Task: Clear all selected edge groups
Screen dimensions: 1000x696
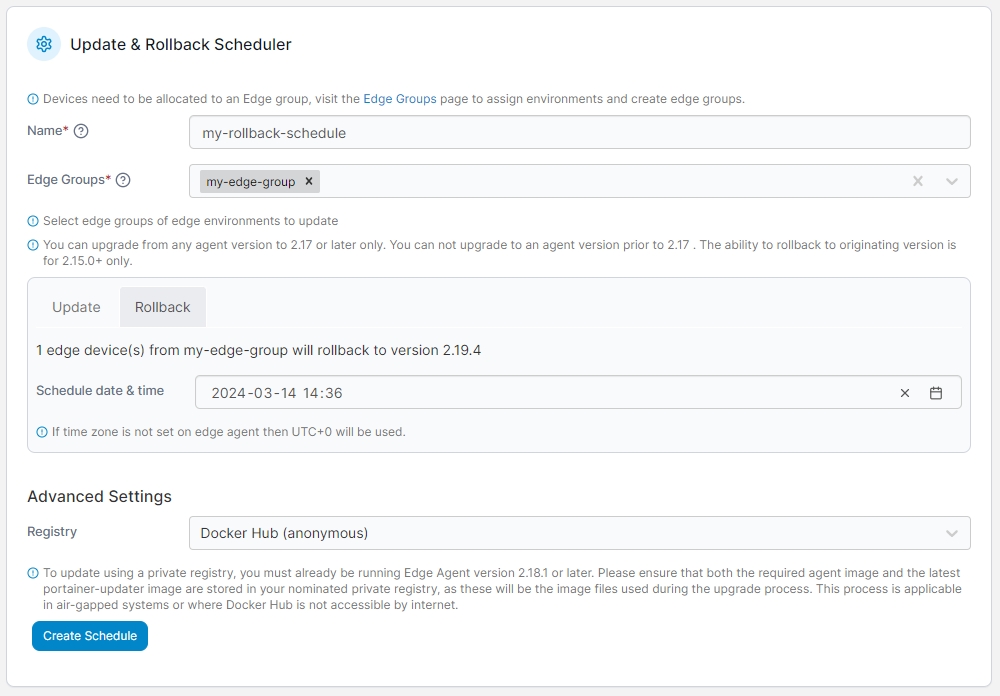Action: point(918,181)
